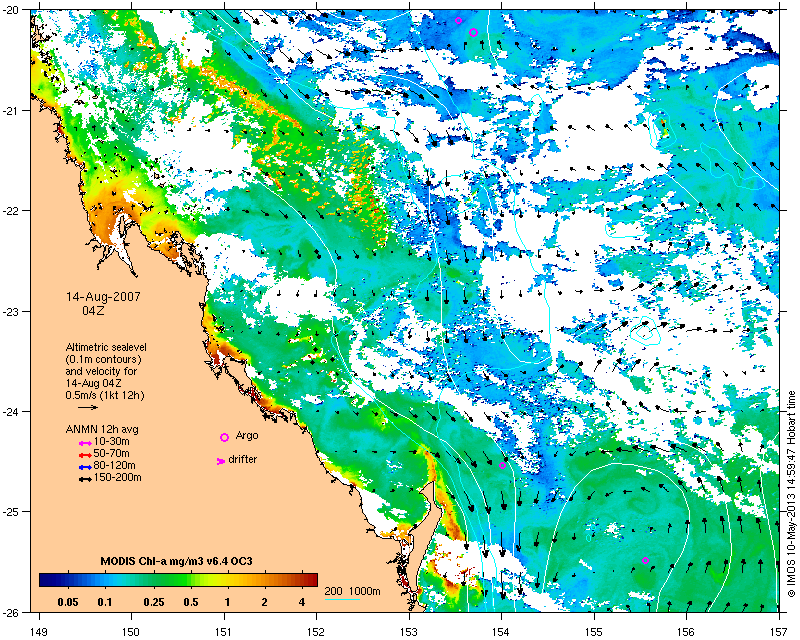Click the '14-Aug-2007' date label
The height and width of the screenshot is (640, 800).
pos(103,297)
